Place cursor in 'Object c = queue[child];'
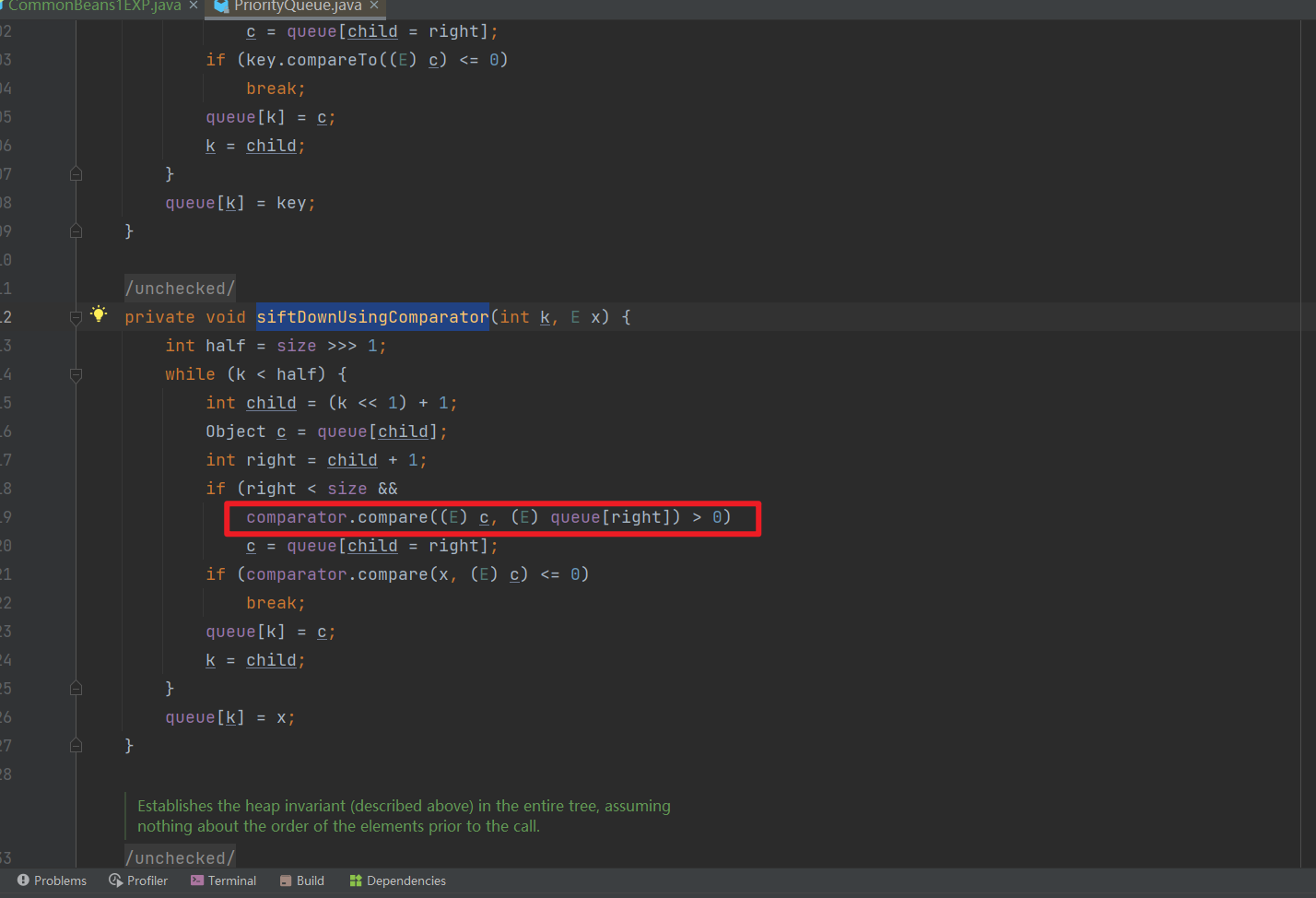1316x898 pixels. tap(326, 431)
